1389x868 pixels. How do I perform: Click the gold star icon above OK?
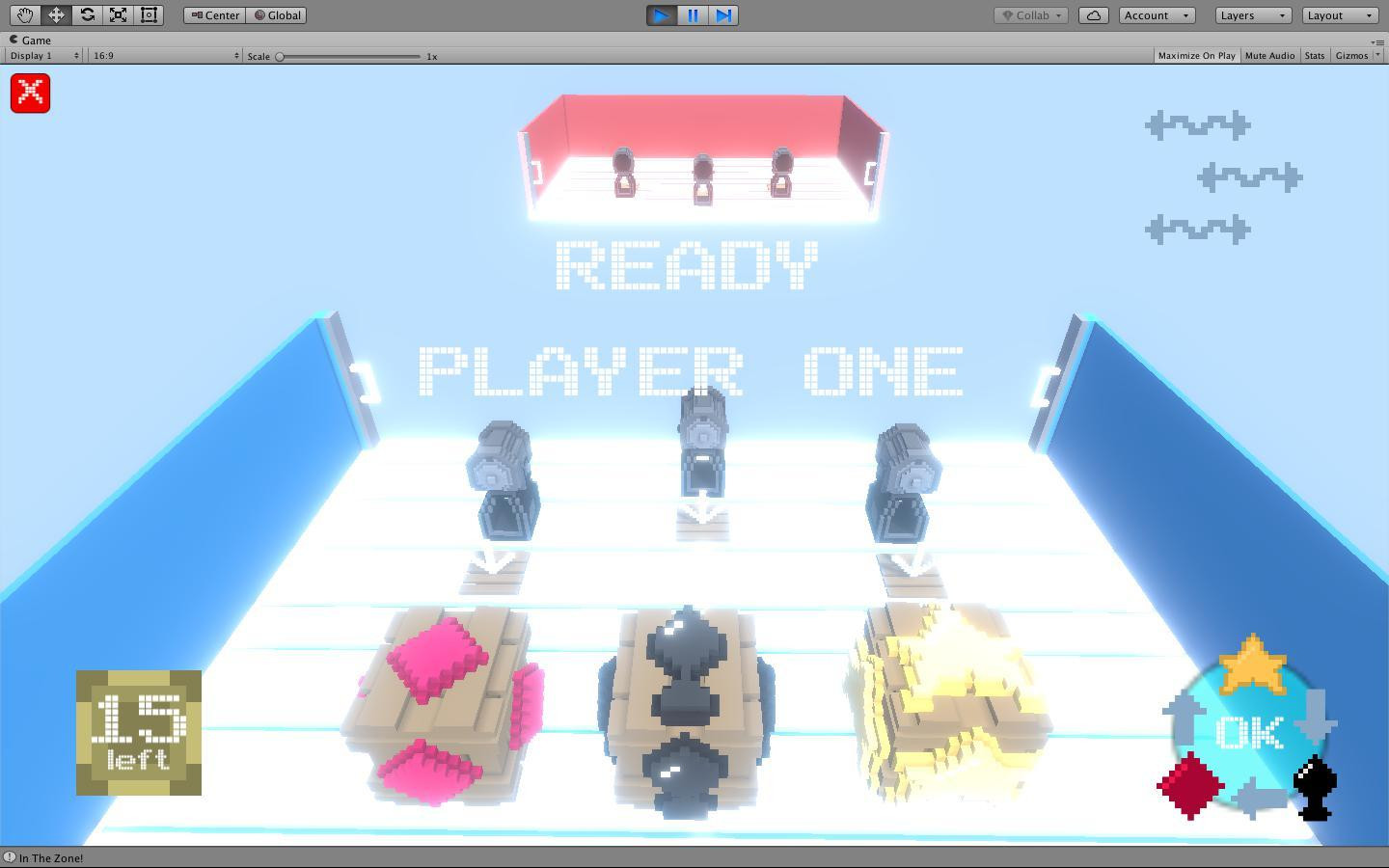[x=1252, y=665]
